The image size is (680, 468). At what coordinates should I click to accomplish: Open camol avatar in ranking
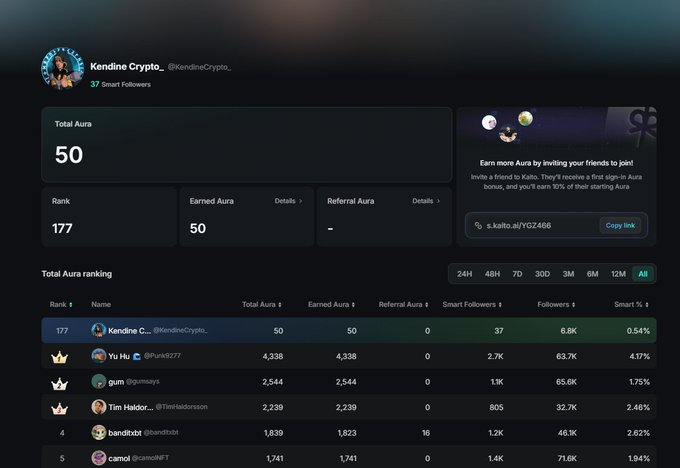click(x=99, y=458)
